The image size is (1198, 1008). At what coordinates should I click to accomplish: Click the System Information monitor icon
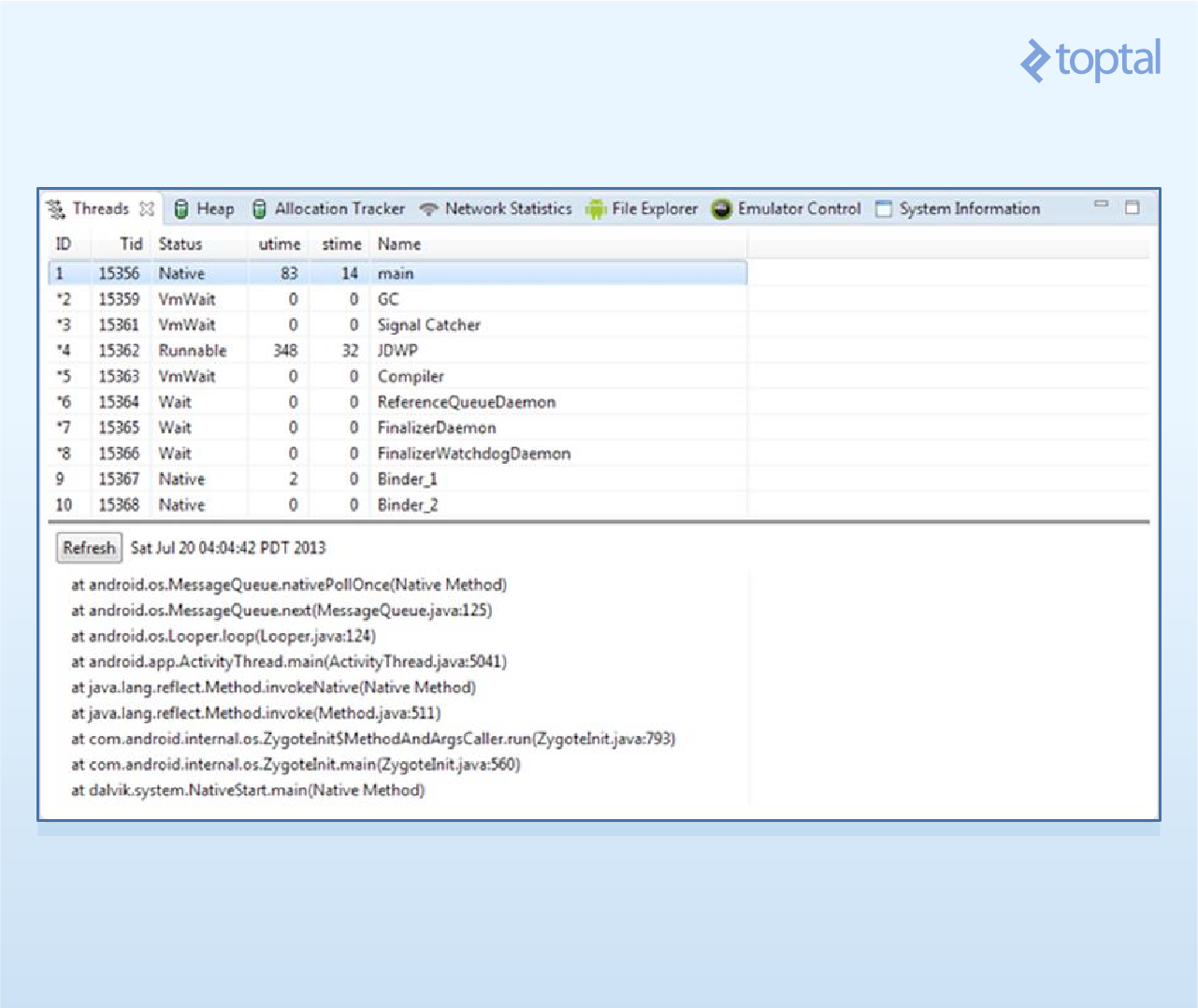click(883, 209)
